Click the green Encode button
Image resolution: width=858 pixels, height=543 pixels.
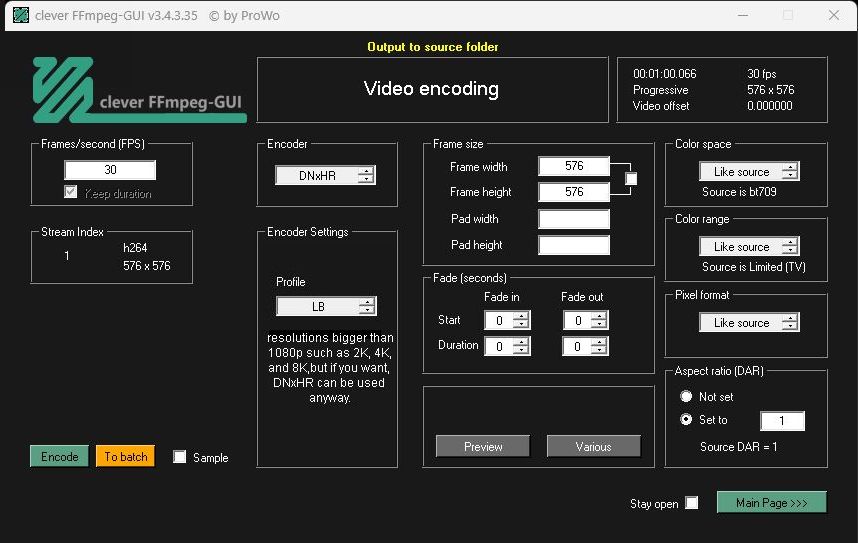(59, 457)
